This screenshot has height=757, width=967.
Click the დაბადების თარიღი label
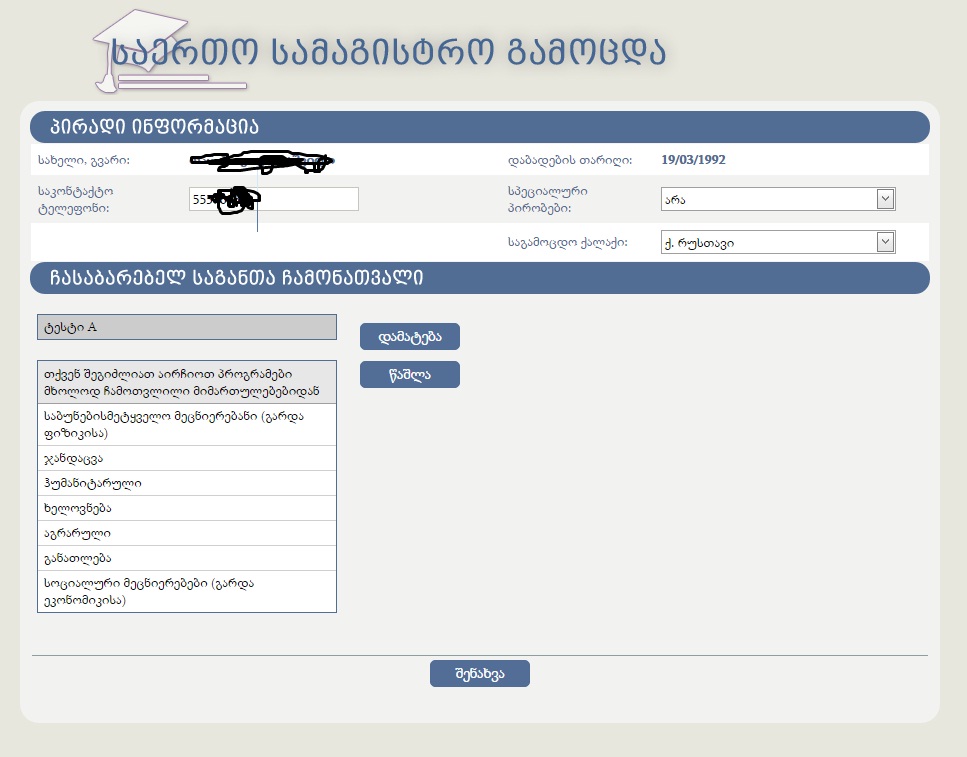pos(570,160)
